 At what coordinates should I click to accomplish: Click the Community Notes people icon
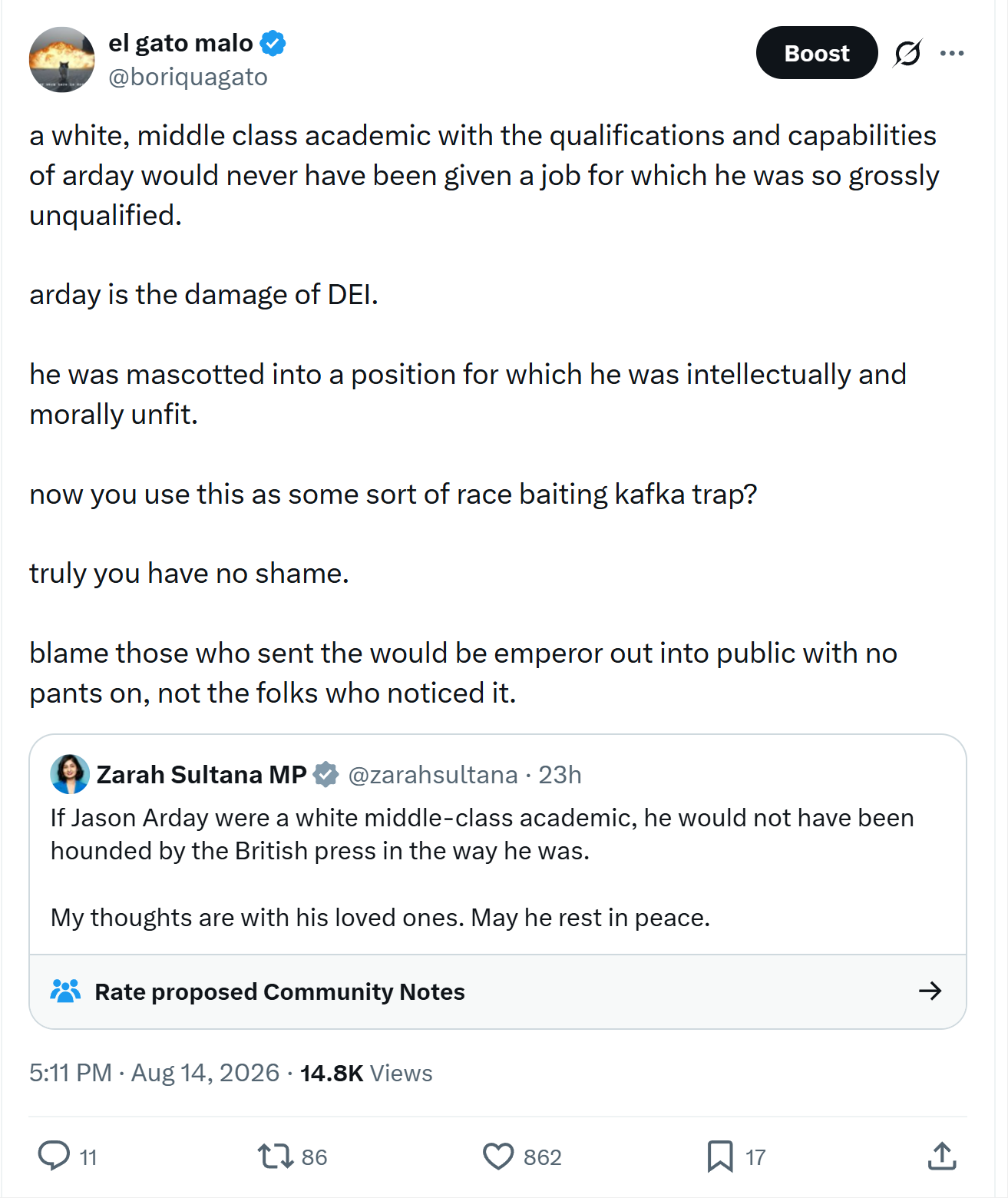point(65,991)
